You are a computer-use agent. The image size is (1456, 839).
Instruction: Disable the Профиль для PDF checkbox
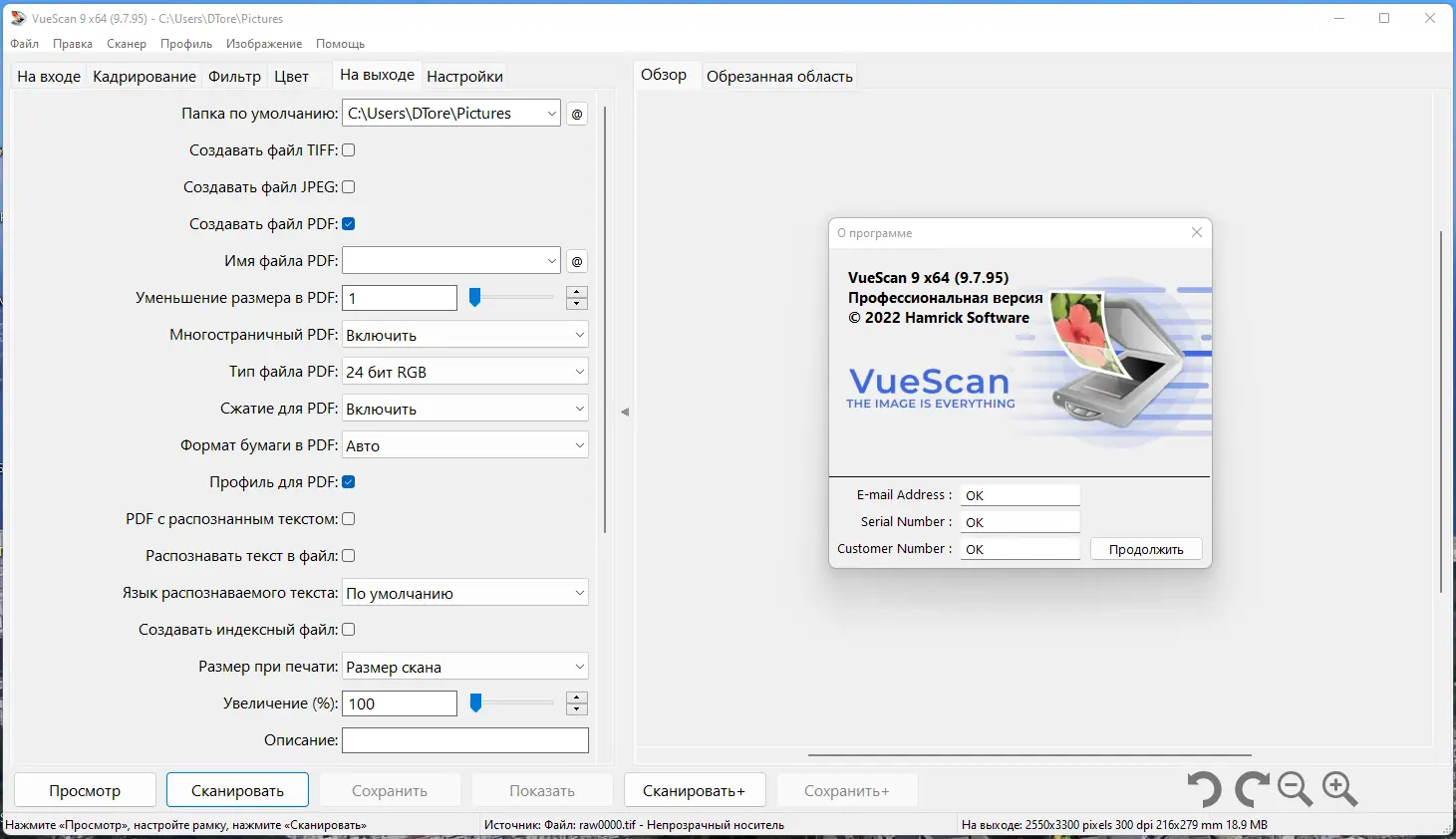coord(348,481)
